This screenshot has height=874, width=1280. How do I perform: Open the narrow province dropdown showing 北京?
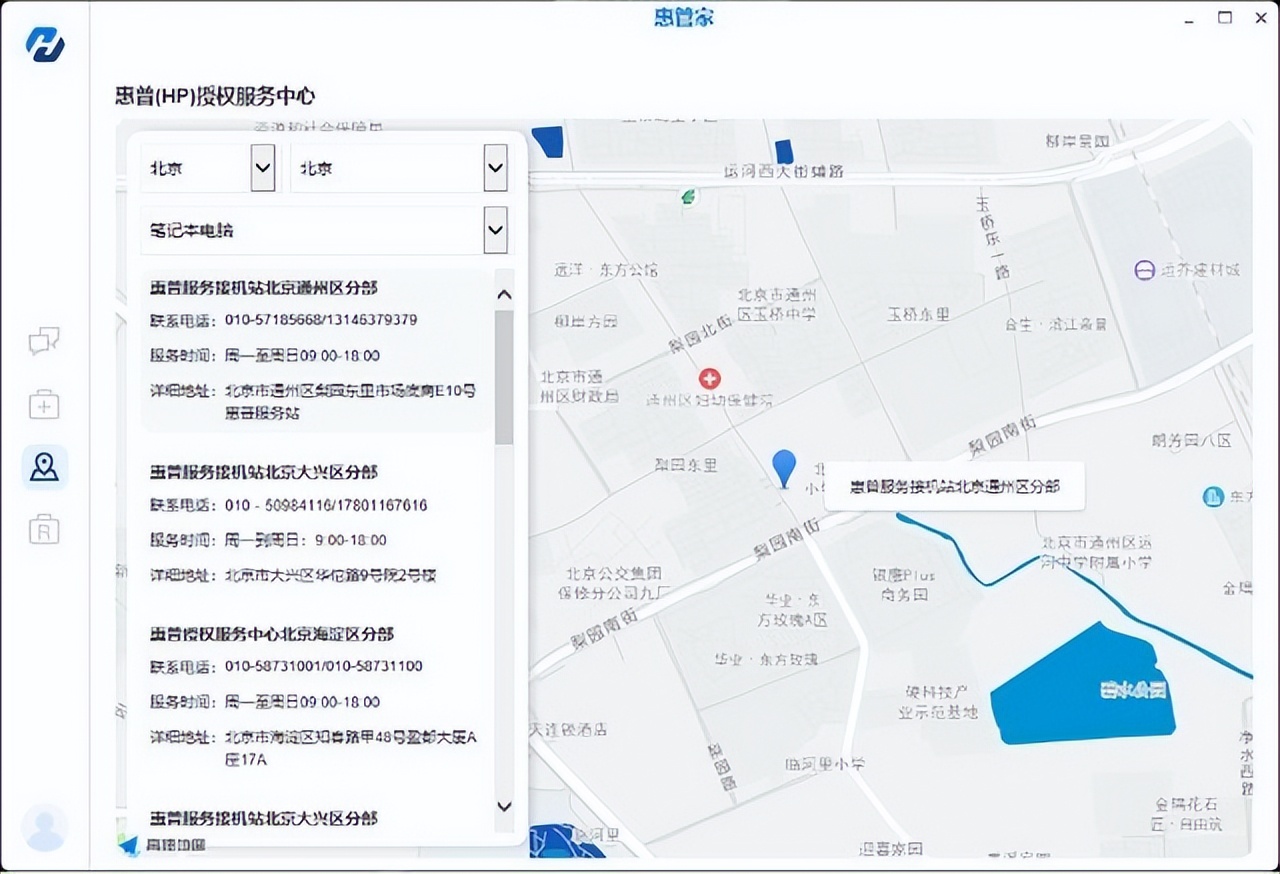(x=208, y=168)
